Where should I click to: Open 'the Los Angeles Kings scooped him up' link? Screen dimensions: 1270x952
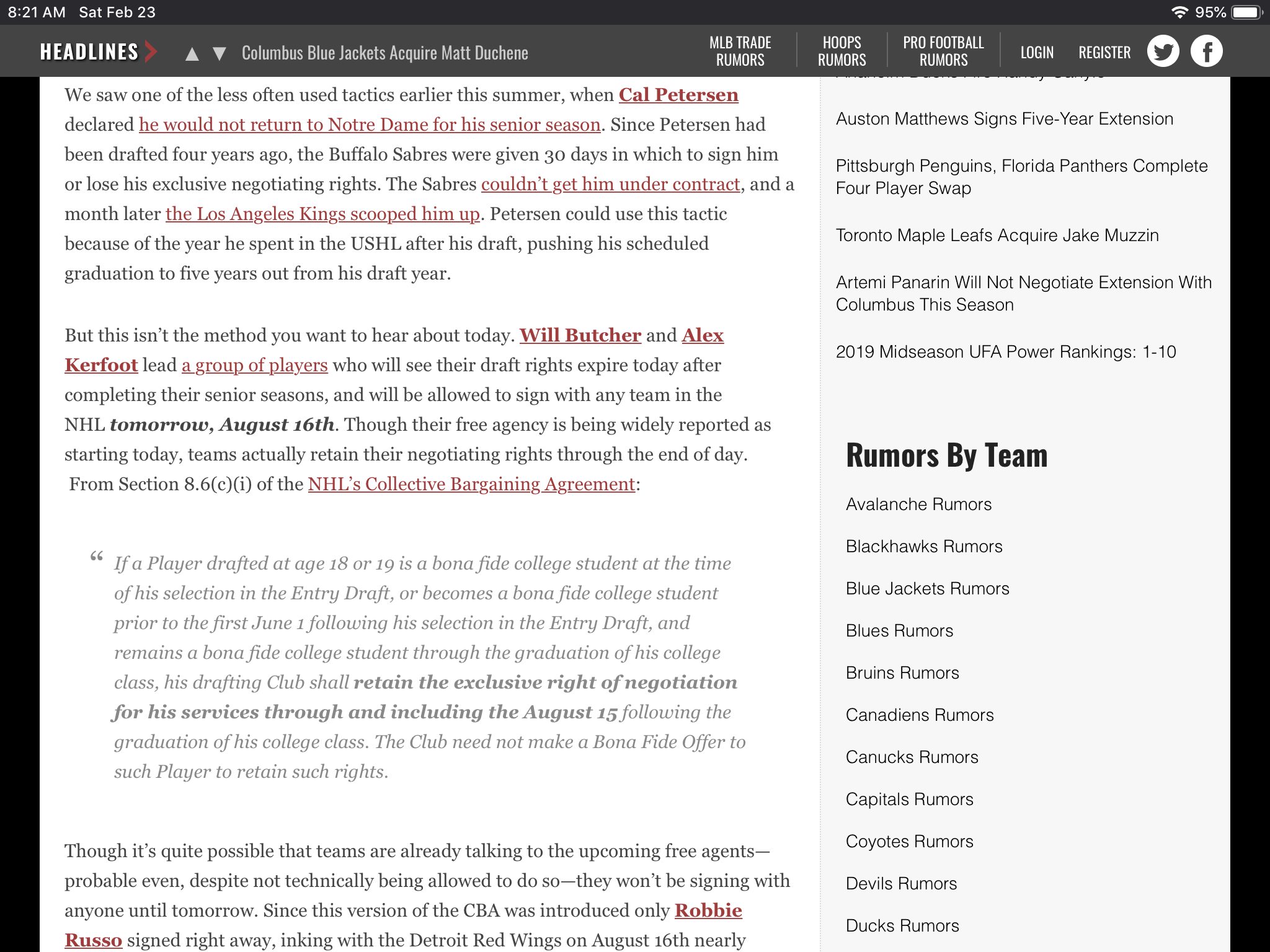click(x=322, y=214)
